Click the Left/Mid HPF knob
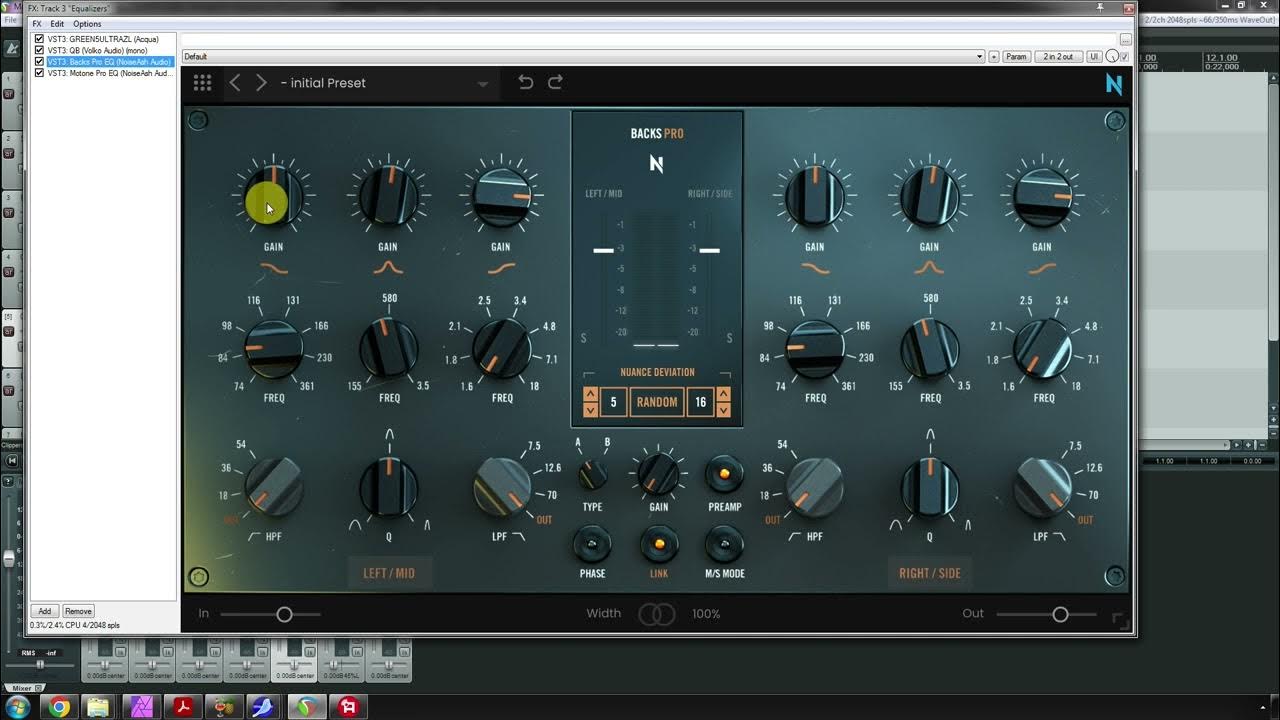The width and height of the screenshot is (1280, 720). click(274, 488)
